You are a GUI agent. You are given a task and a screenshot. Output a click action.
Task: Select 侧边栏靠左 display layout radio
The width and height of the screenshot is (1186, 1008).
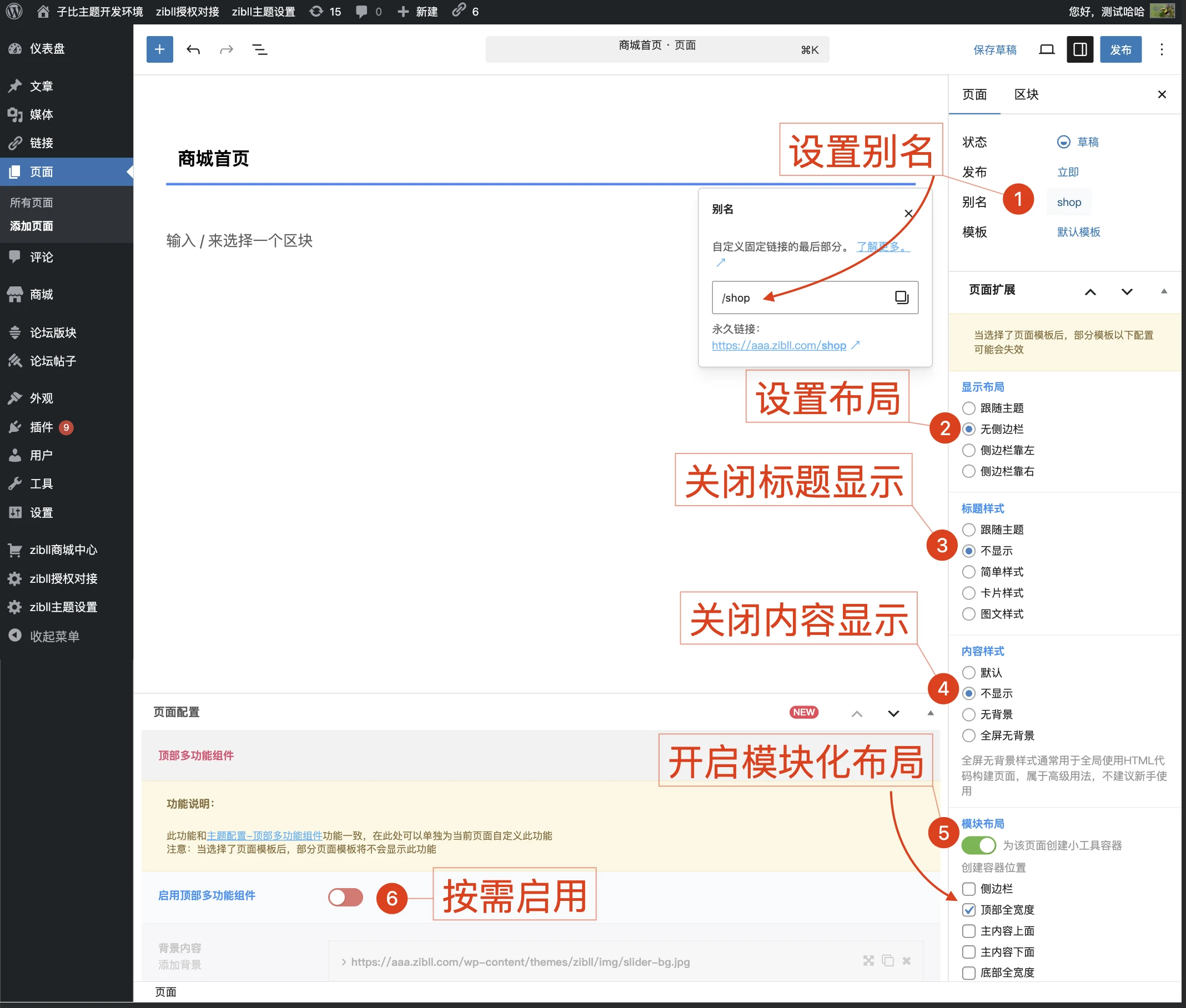tap(968, 450)
